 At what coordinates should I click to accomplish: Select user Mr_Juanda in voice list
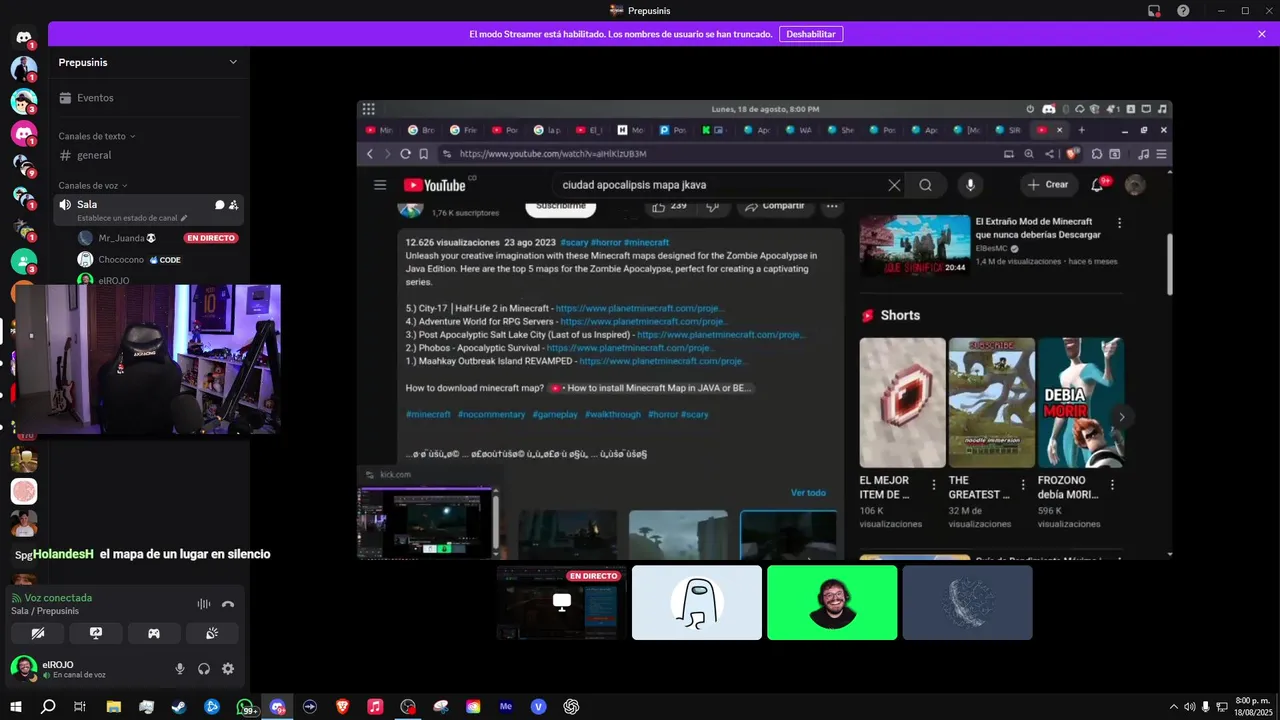click(148, 238)
